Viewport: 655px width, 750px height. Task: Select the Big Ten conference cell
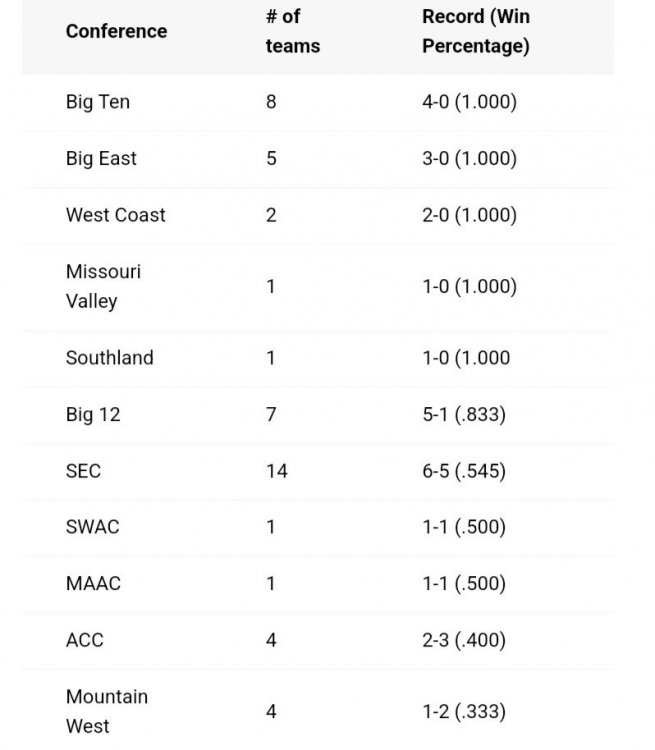[x=98, y=102]
